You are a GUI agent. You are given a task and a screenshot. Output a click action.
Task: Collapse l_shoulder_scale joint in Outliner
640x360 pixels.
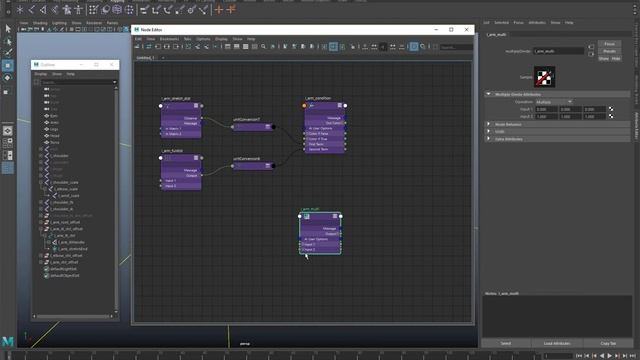pos(41,182)
